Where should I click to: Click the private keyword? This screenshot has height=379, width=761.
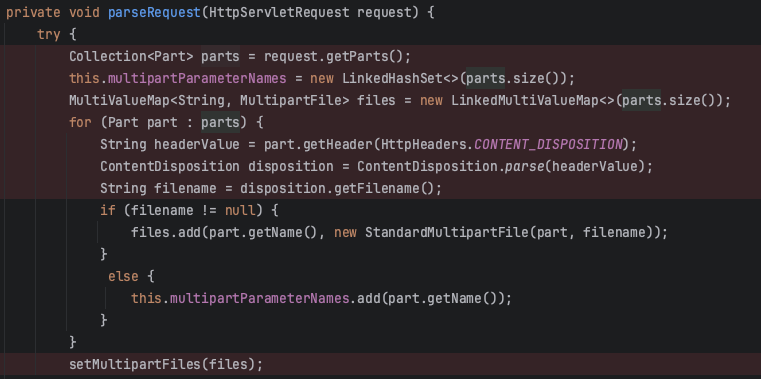(33, 13)
